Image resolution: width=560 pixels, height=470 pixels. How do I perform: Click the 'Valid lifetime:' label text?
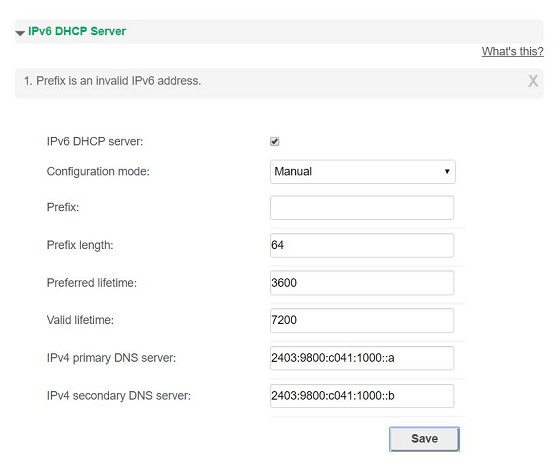80,320
